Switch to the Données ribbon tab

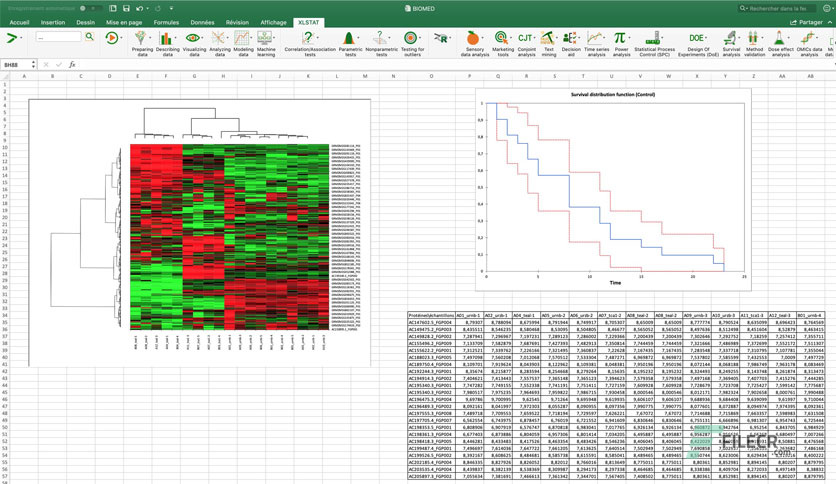[x=202, y=22]
